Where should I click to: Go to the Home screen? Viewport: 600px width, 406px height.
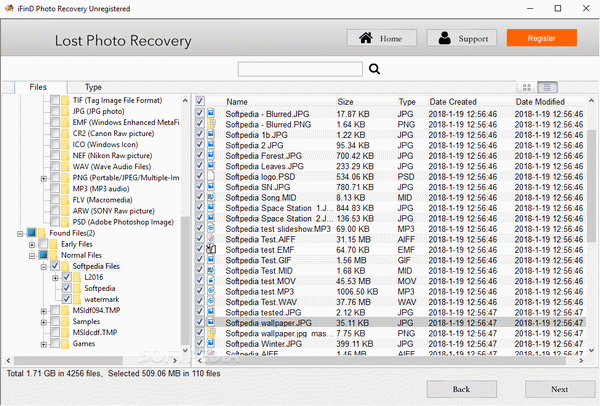[x=381, y=38]
